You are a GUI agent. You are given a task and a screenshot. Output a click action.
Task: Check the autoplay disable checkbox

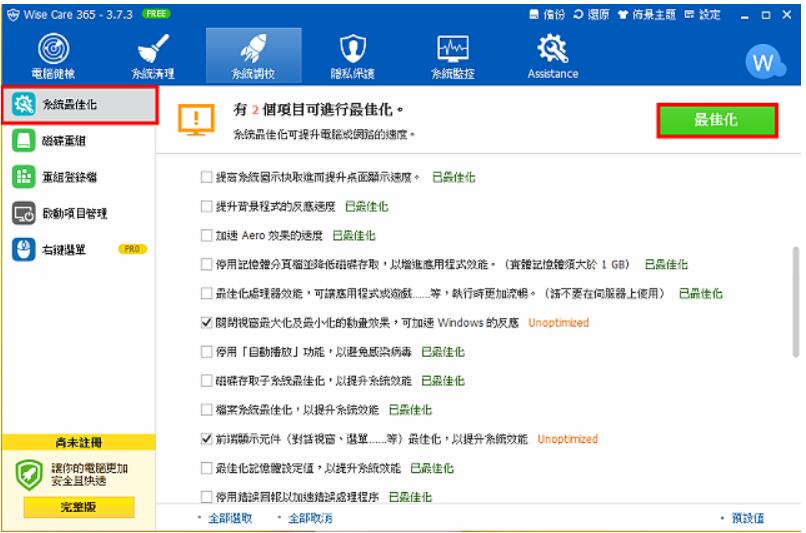click(x=206, y=352)
